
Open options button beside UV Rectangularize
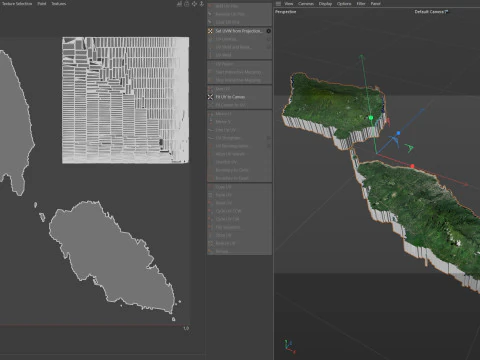click(x=269, y=146)
